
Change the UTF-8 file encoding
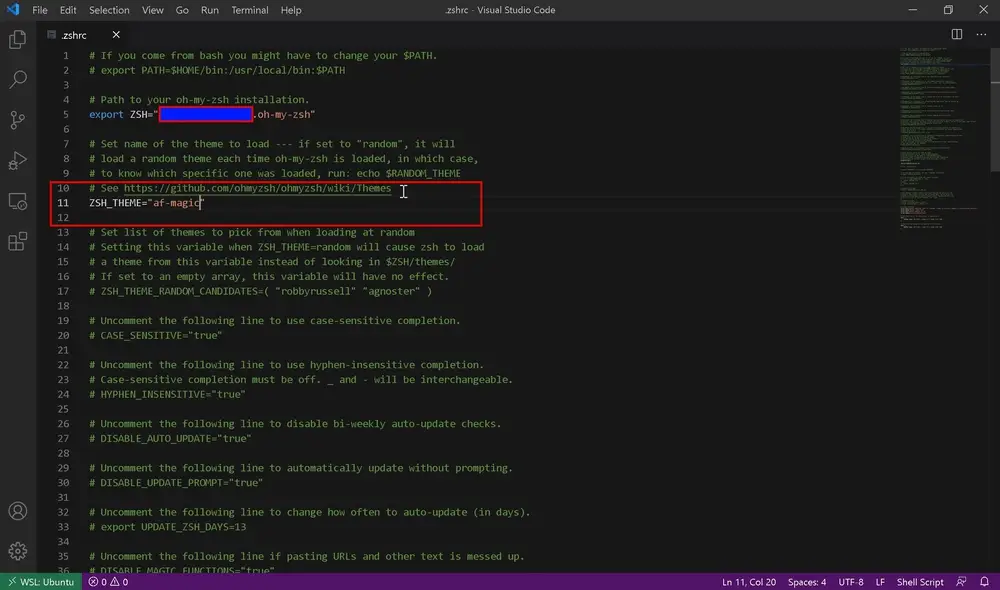pyautogui.click(x=851, y=582)
